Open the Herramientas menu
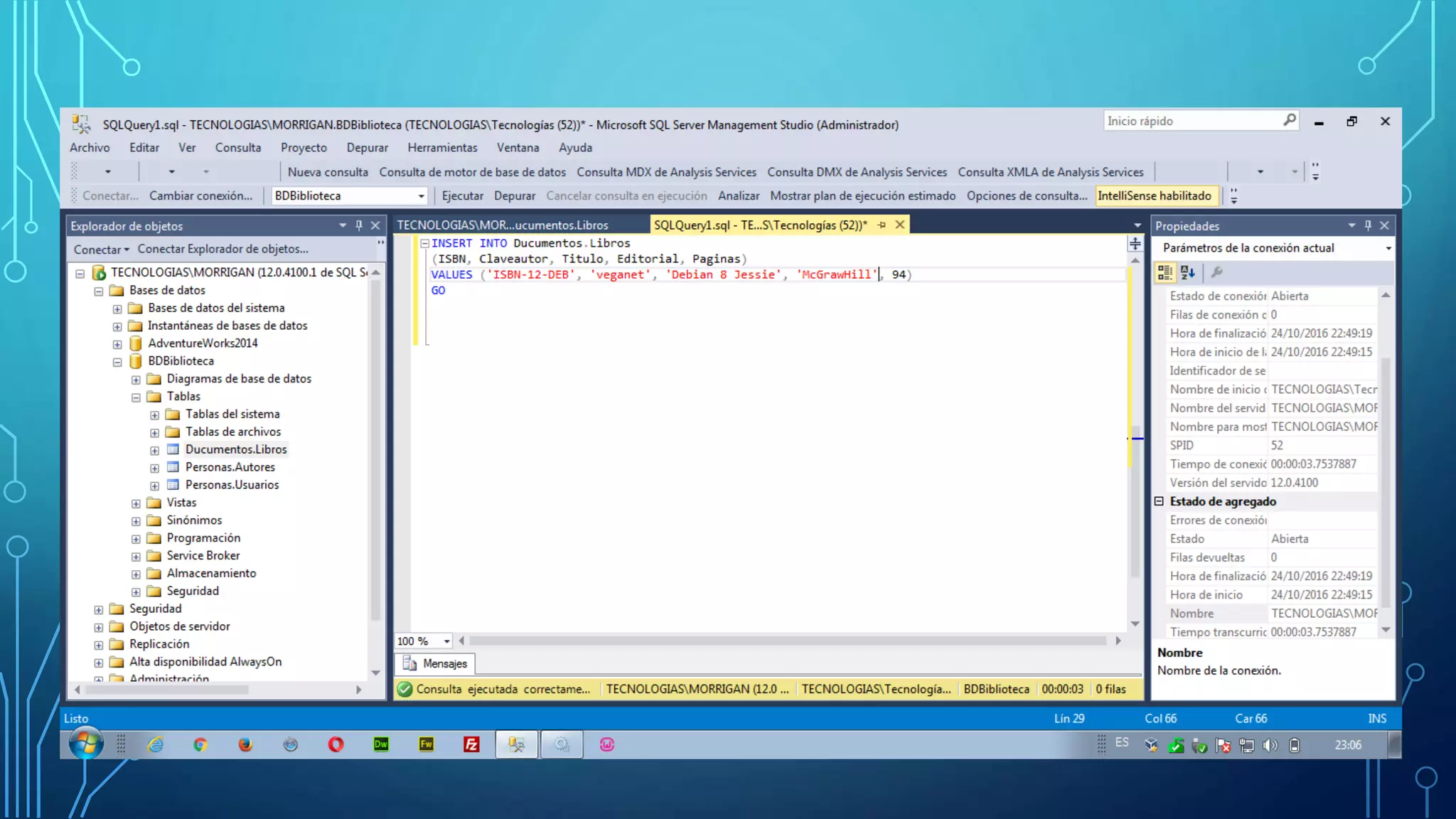 pos(442,147)
